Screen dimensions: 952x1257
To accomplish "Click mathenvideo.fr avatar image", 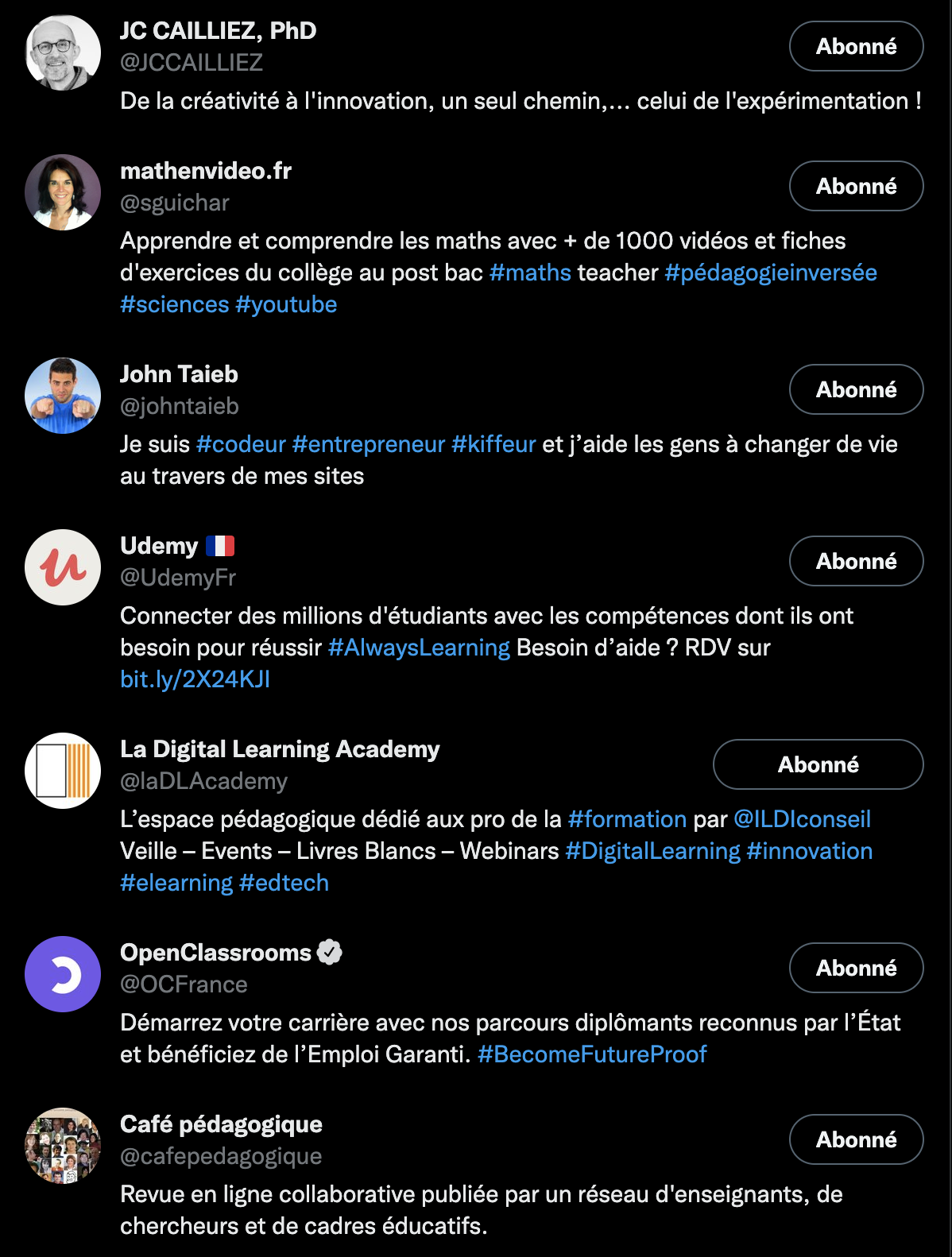I will click(63, 192).
